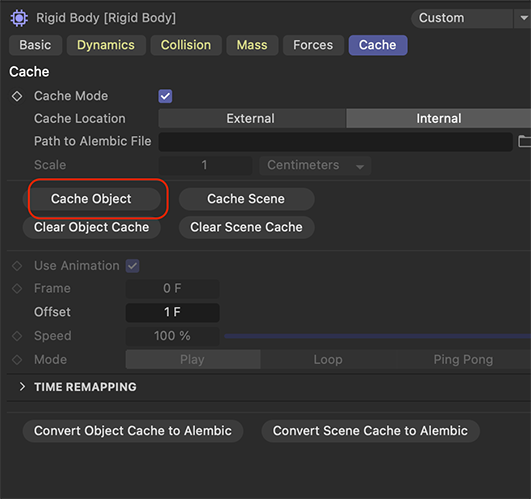Open the Custom mode dropdown
531x499 pixels.
[471, 18]
